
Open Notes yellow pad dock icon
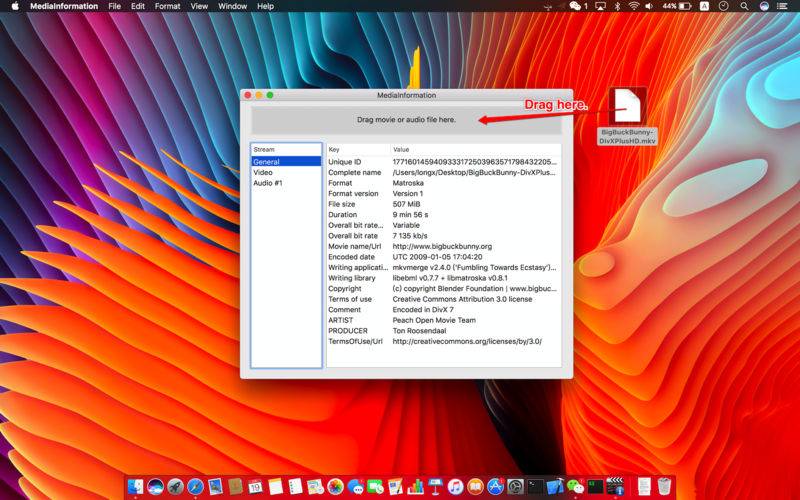[276, 486]
